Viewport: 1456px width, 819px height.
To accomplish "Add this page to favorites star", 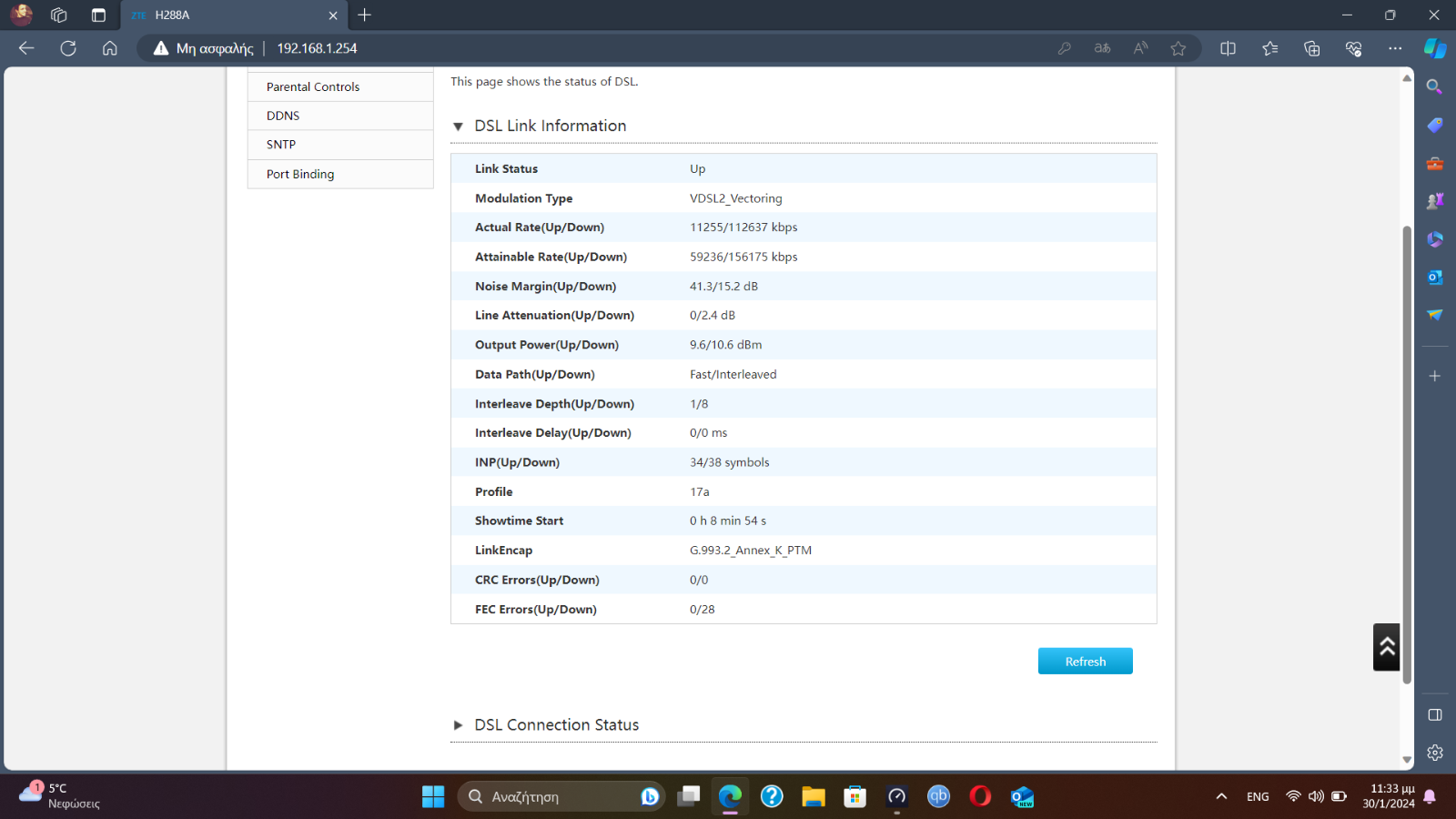I will [1178, 48].
